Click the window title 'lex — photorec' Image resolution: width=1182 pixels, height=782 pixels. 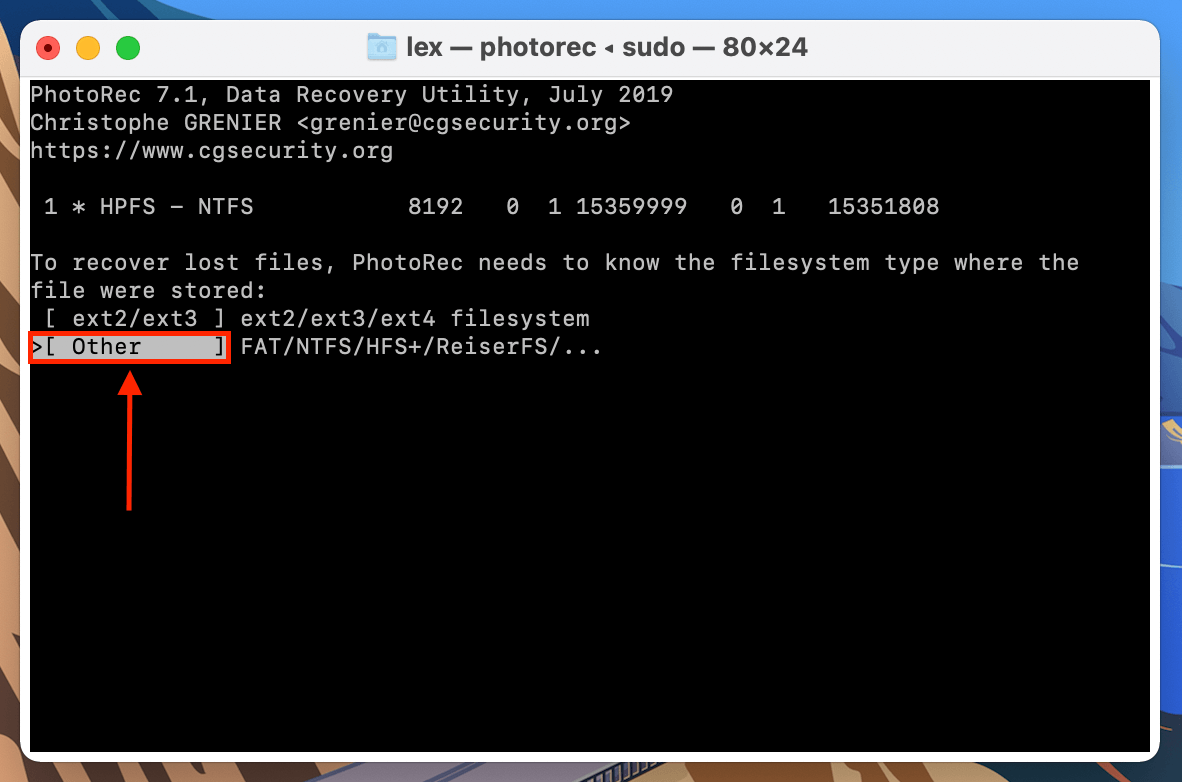pyautogui.click(x=501, y=48)
